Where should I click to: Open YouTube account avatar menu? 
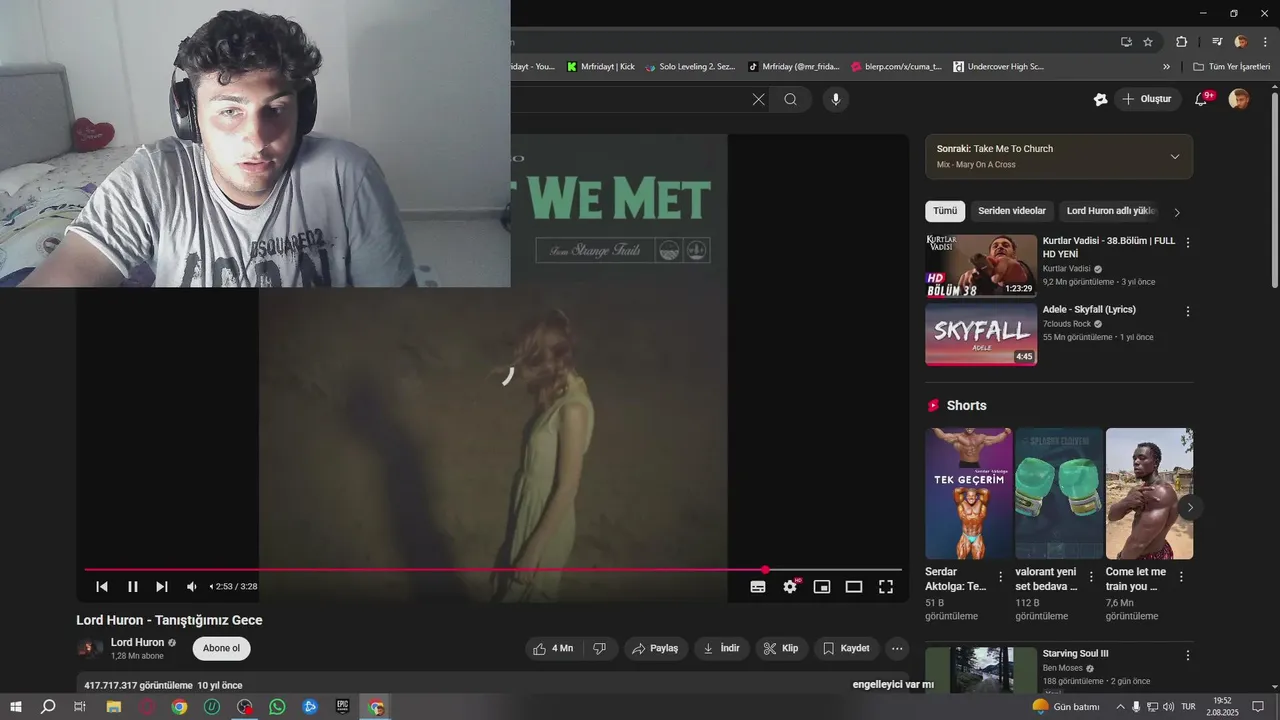(x=1239, y=99)
